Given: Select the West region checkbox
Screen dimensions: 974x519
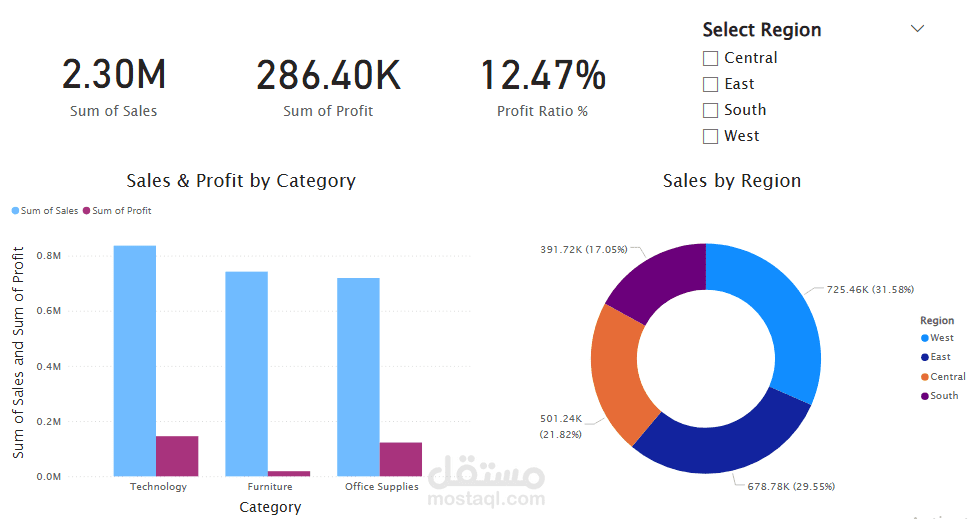Looking at the screenshot, I should (x=710, y=137).
